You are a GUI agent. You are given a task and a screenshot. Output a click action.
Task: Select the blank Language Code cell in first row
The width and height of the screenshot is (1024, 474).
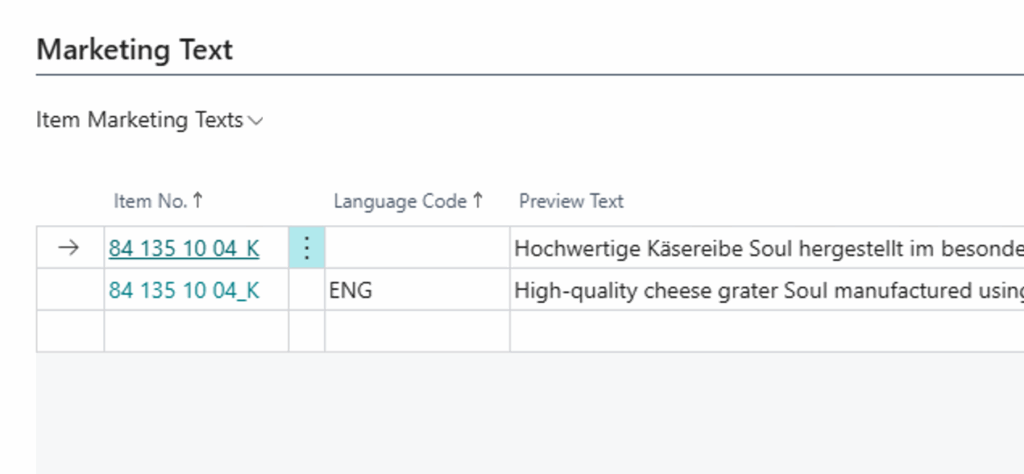tap(416, 248)
